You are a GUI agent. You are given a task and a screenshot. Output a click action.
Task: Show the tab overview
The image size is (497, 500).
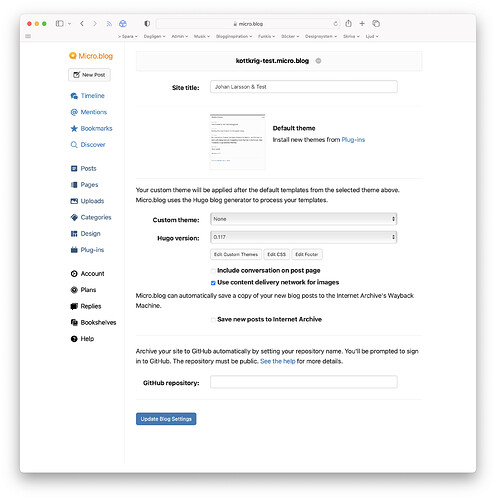click(376, 23)
